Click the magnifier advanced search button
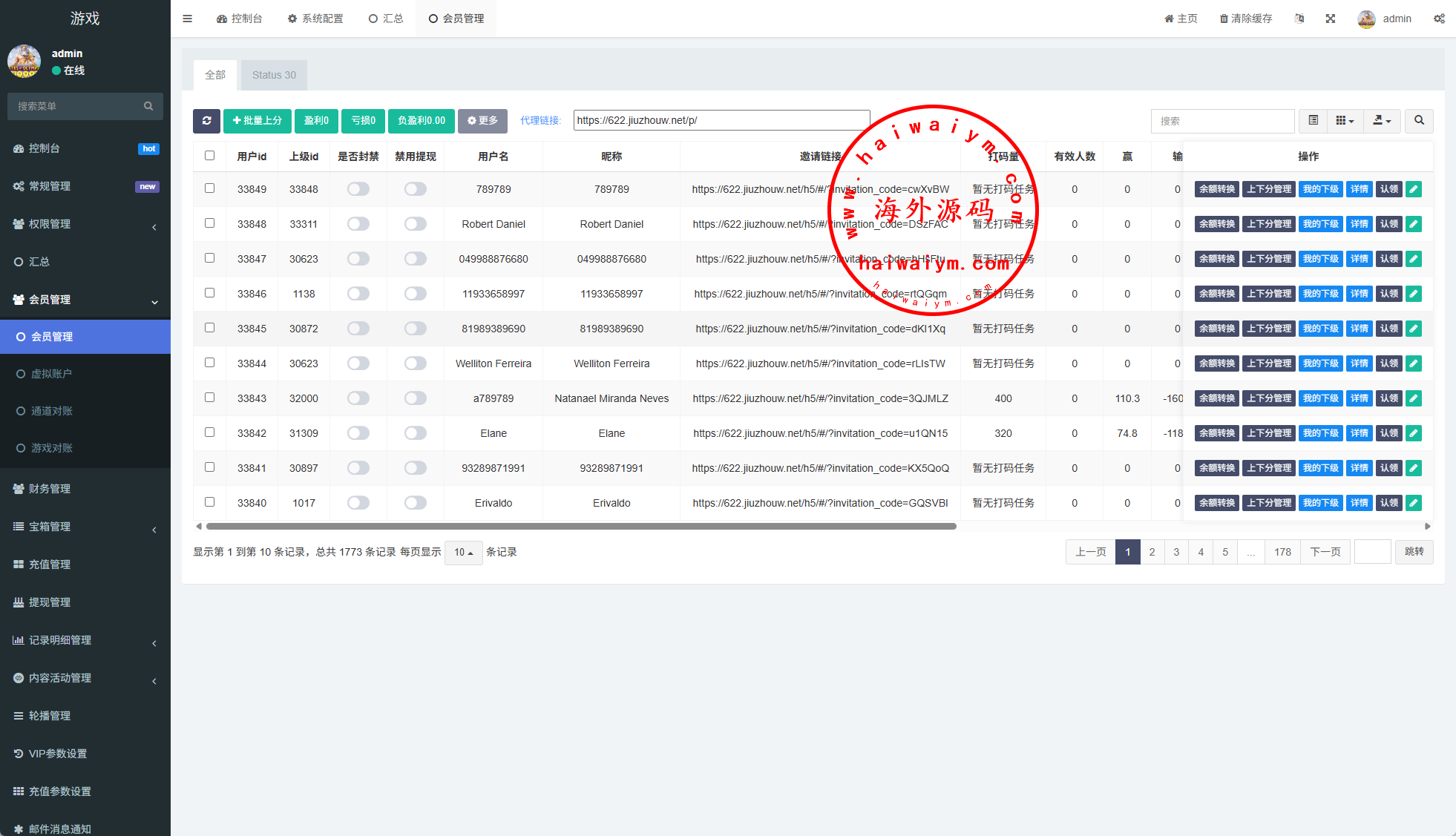The image size is (1456, 836). [x=1419, y=121]
